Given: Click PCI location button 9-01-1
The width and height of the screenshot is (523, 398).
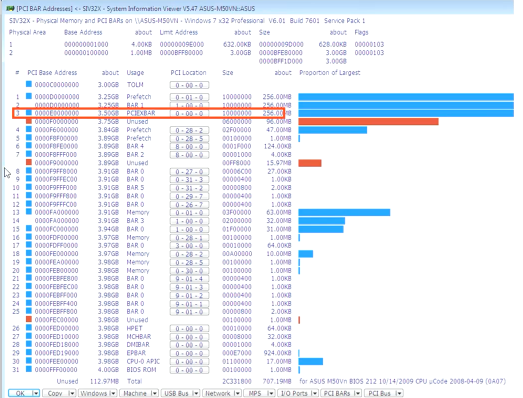Looking at the screenshot, I should tap(189, 304).
